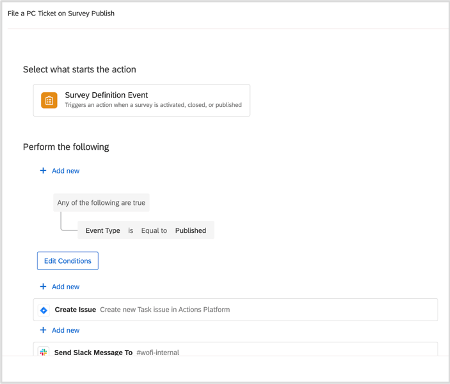Click Add new above the Slack message row

click(66, 331)
